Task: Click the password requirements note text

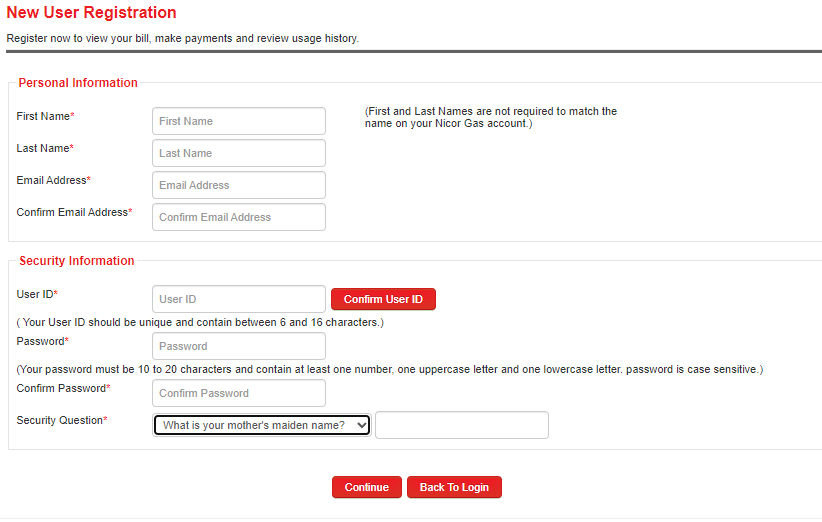Action: pyautogui.click(x=390, y=369)
